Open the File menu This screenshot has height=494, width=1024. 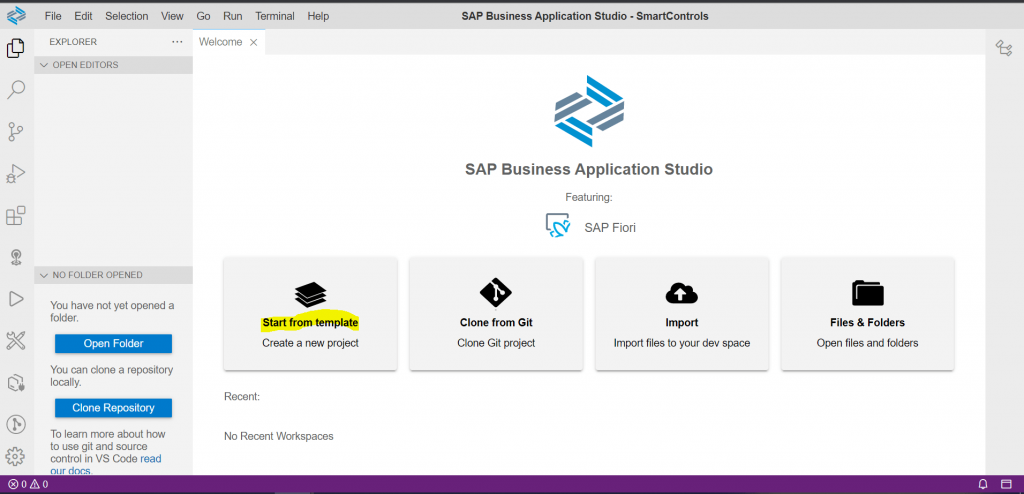point(53,16)
